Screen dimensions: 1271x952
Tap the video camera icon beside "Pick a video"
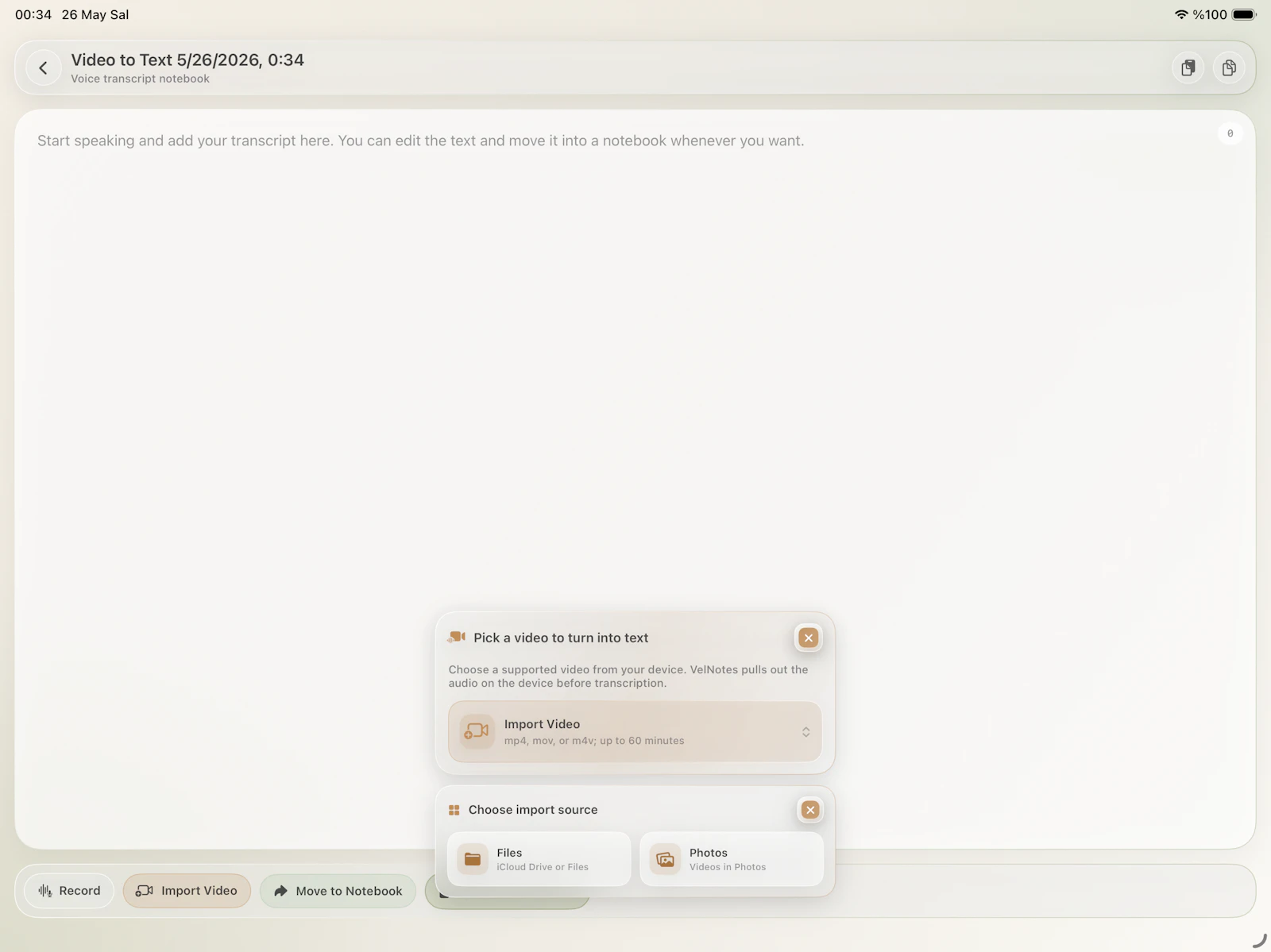click(457, 638)
